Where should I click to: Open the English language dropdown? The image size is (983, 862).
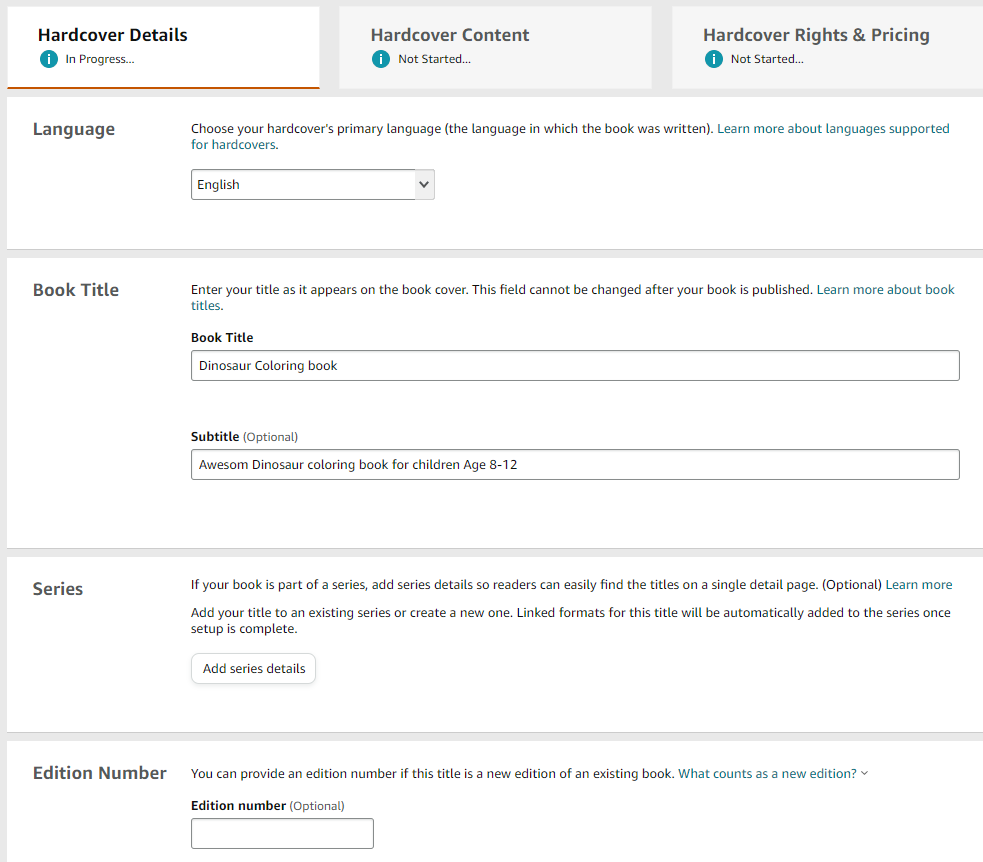pos(312,184)
